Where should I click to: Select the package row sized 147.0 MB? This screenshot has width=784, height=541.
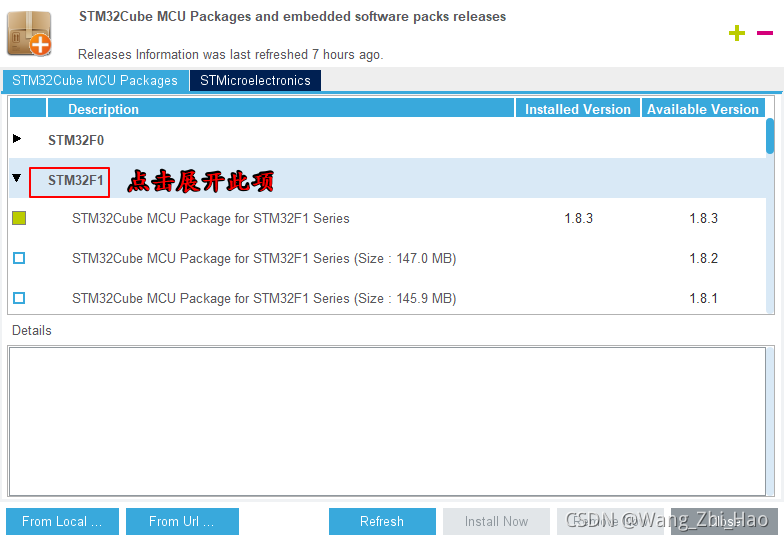pyautogui.click(x=388, y=258)
